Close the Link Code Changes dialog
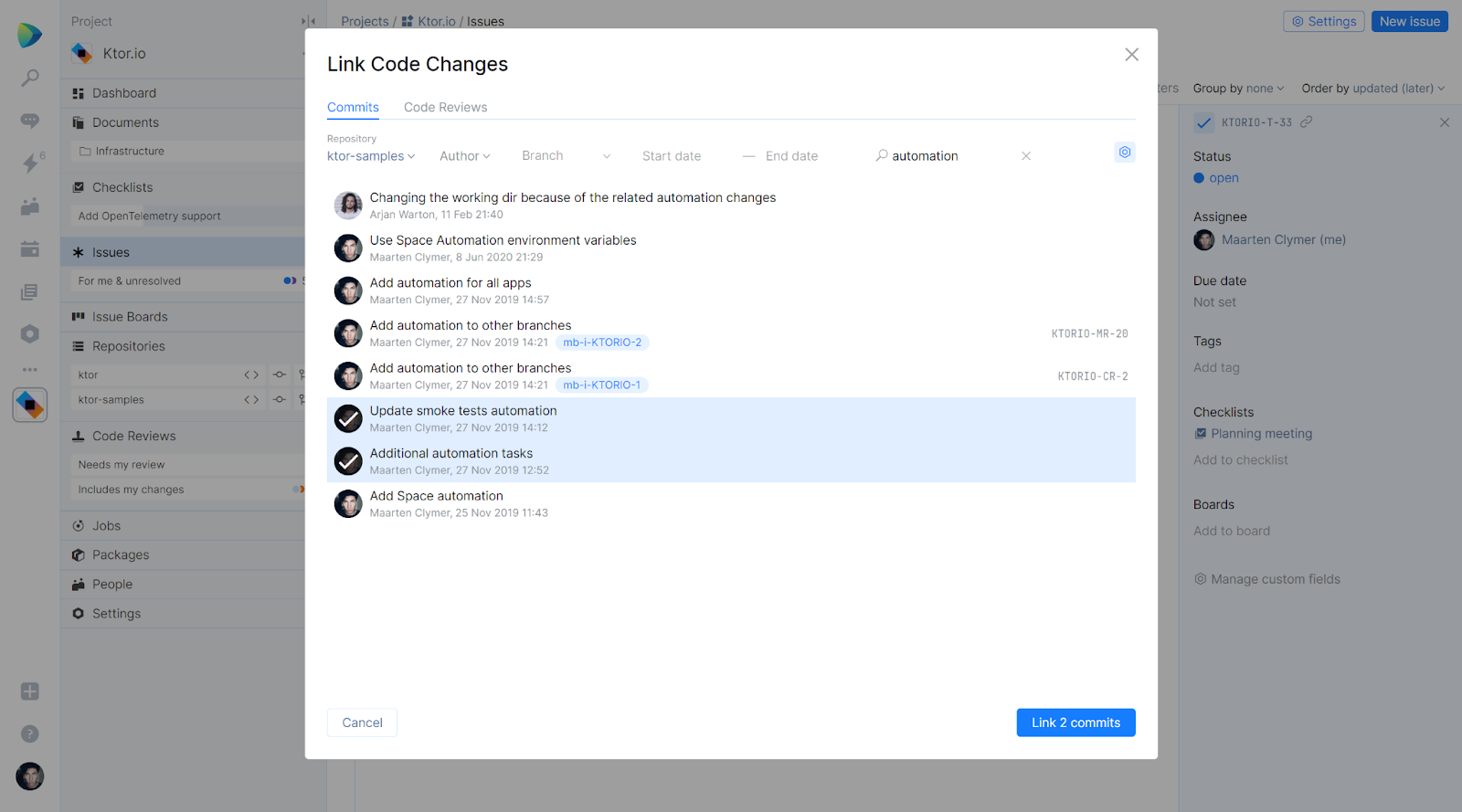The image size is (1462, 812). tap(1131, 55)
